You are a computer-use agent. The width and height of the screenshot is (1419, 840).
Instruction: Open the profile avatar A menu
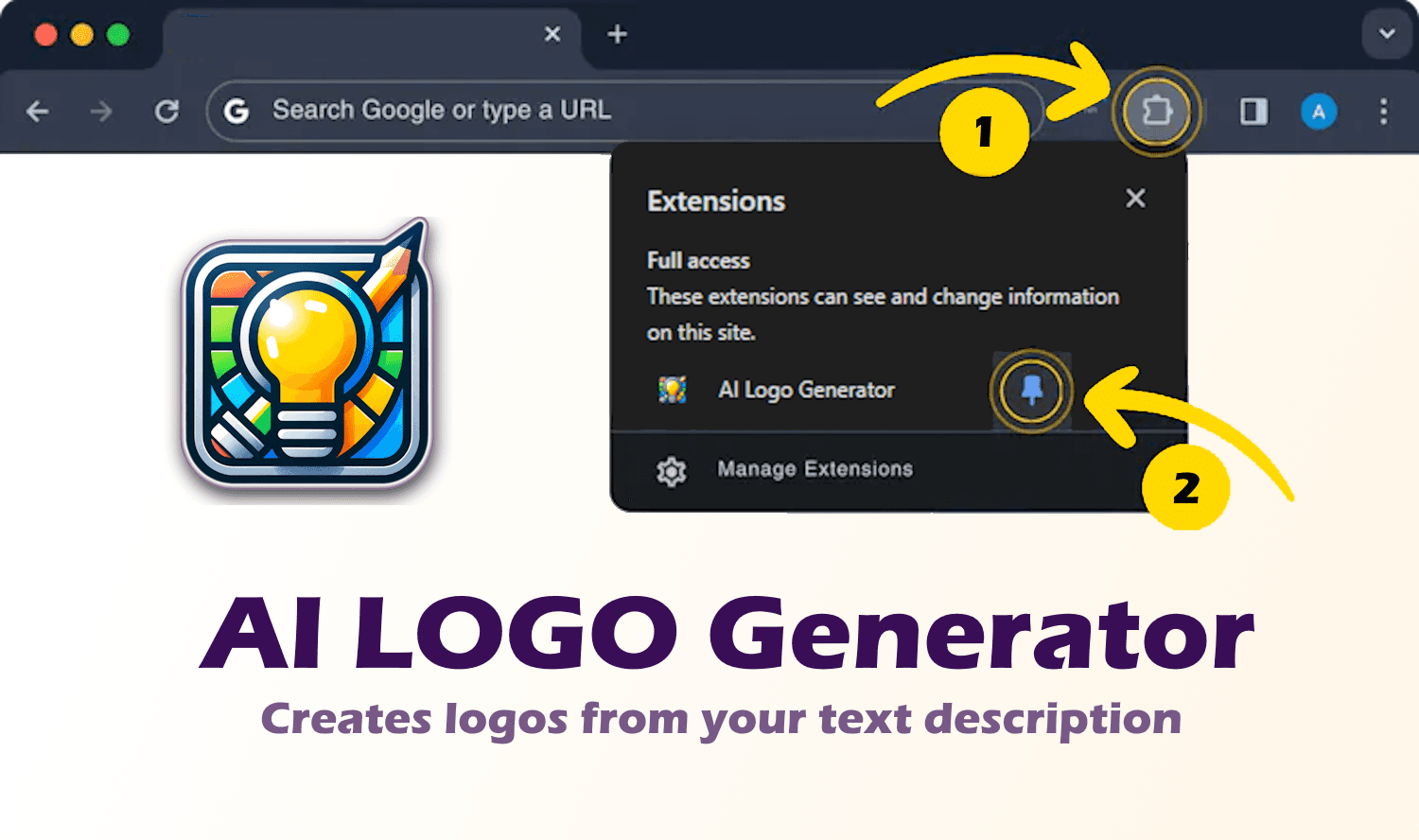pyautogui.click(x=1319, y=112)
